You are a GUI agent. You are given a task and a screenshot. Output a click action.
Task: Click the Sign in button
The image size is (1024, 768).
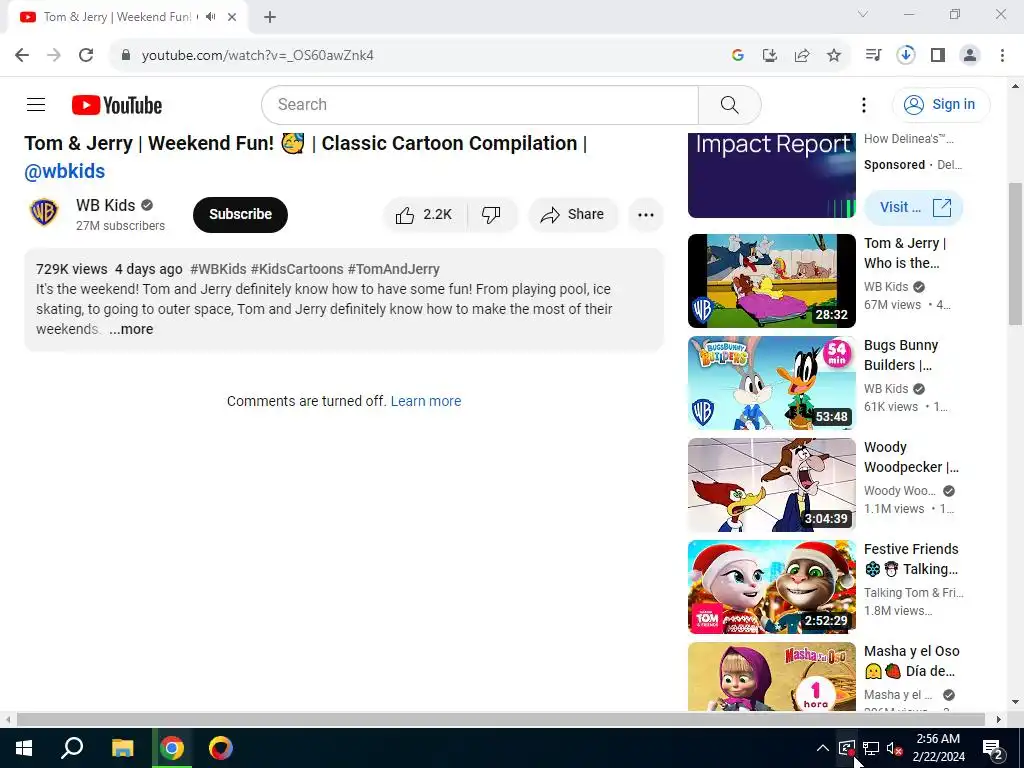click(941, 104)
